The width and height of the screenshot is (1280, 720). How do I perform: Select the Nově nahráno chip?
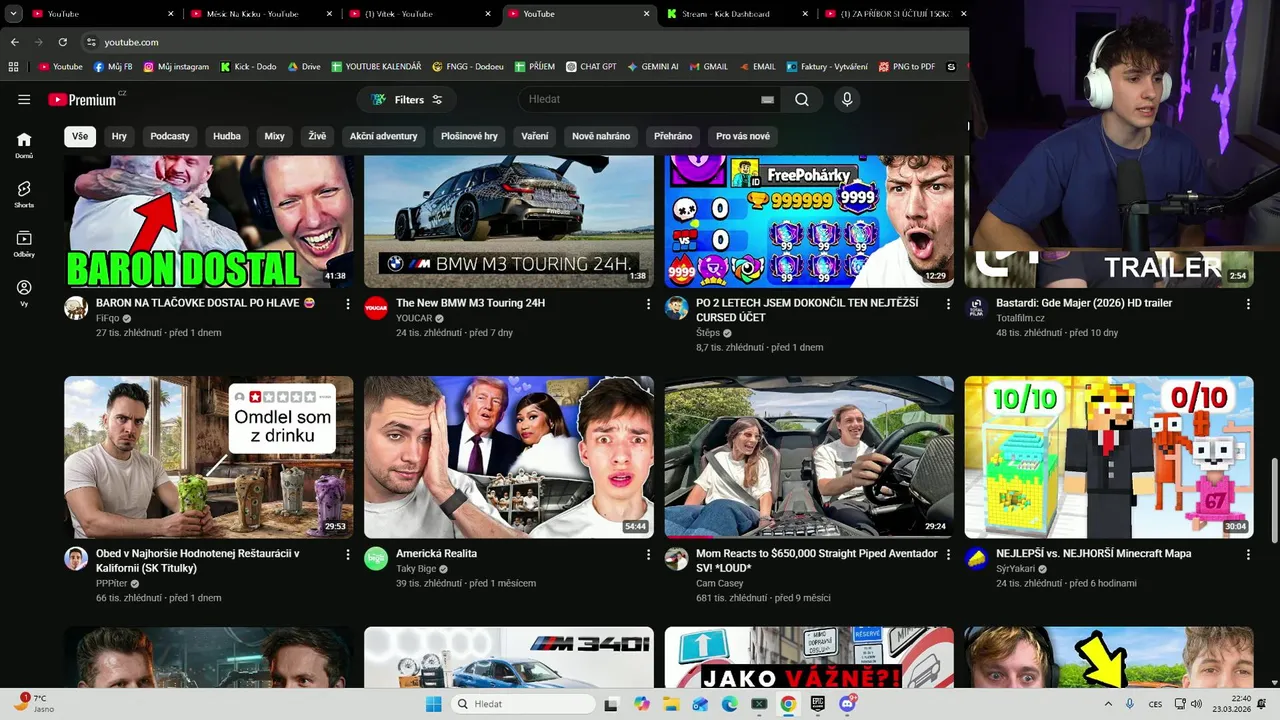click(x=601, y=136)
